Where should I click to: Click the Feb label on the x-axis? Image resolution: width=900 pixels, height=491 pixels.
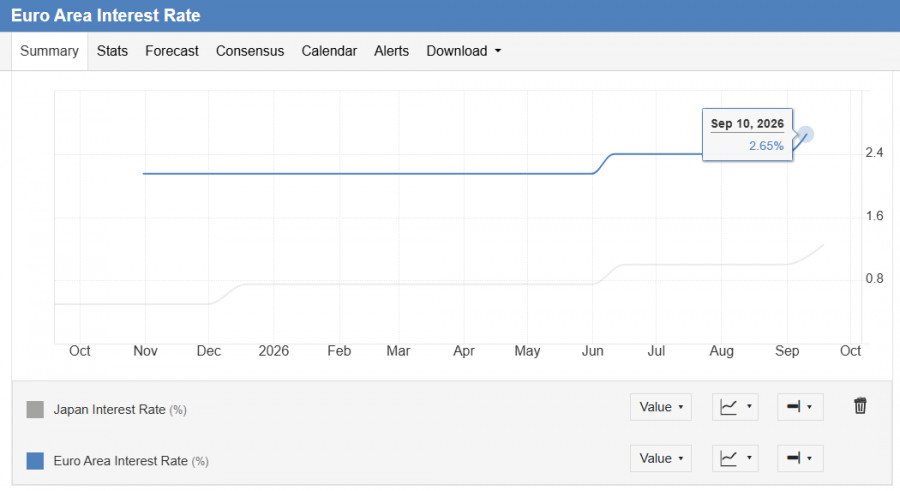point(339,351)
